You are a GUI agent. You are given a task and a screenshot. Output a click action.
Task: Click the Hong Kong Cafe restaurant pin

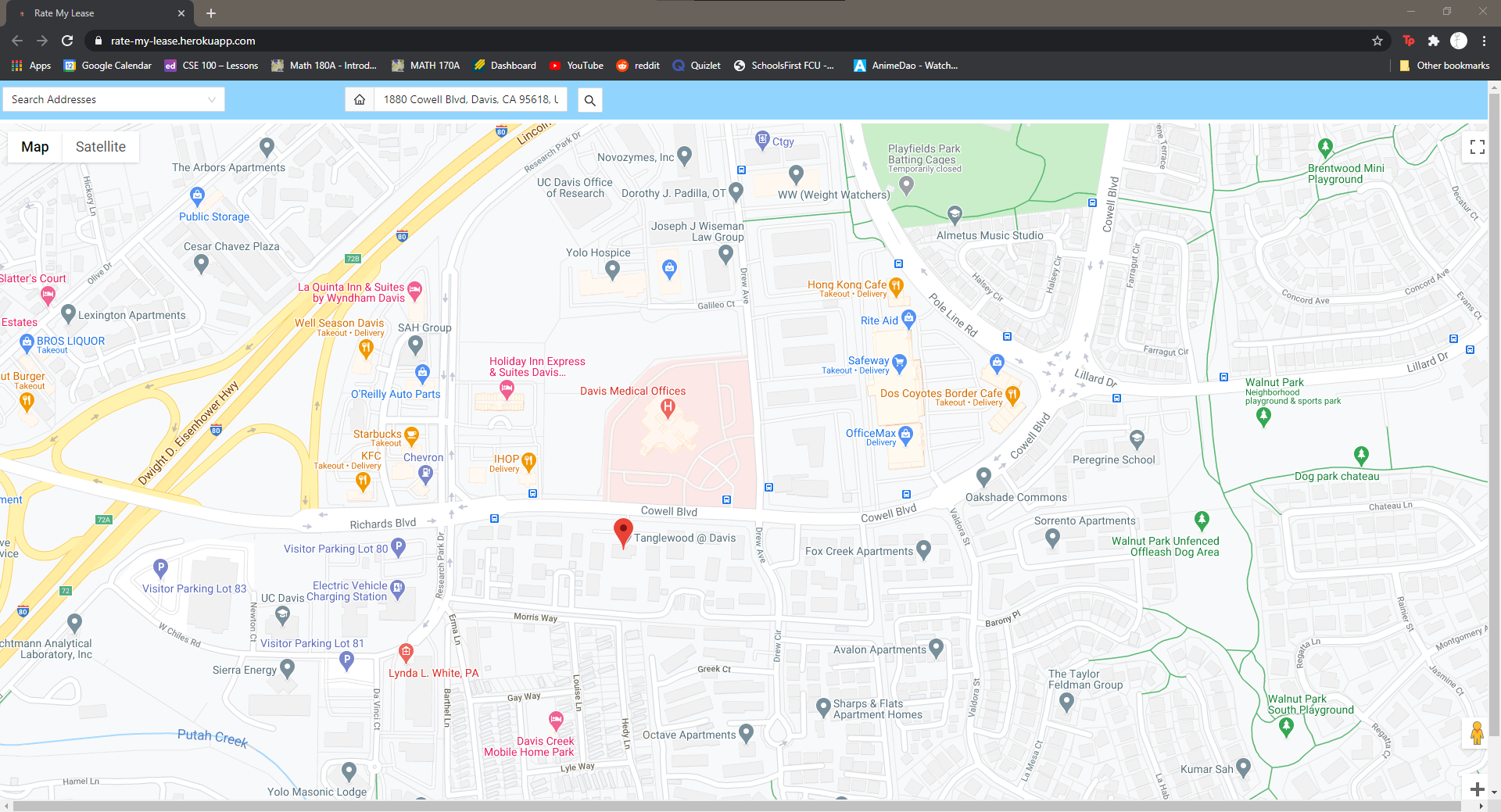pos(897,286)
